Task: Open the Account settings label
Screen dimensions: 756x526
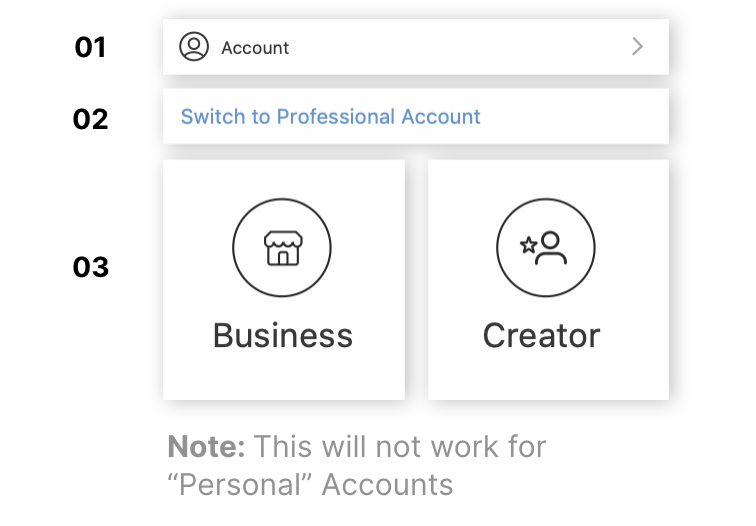Action: (x=255, y=48)
